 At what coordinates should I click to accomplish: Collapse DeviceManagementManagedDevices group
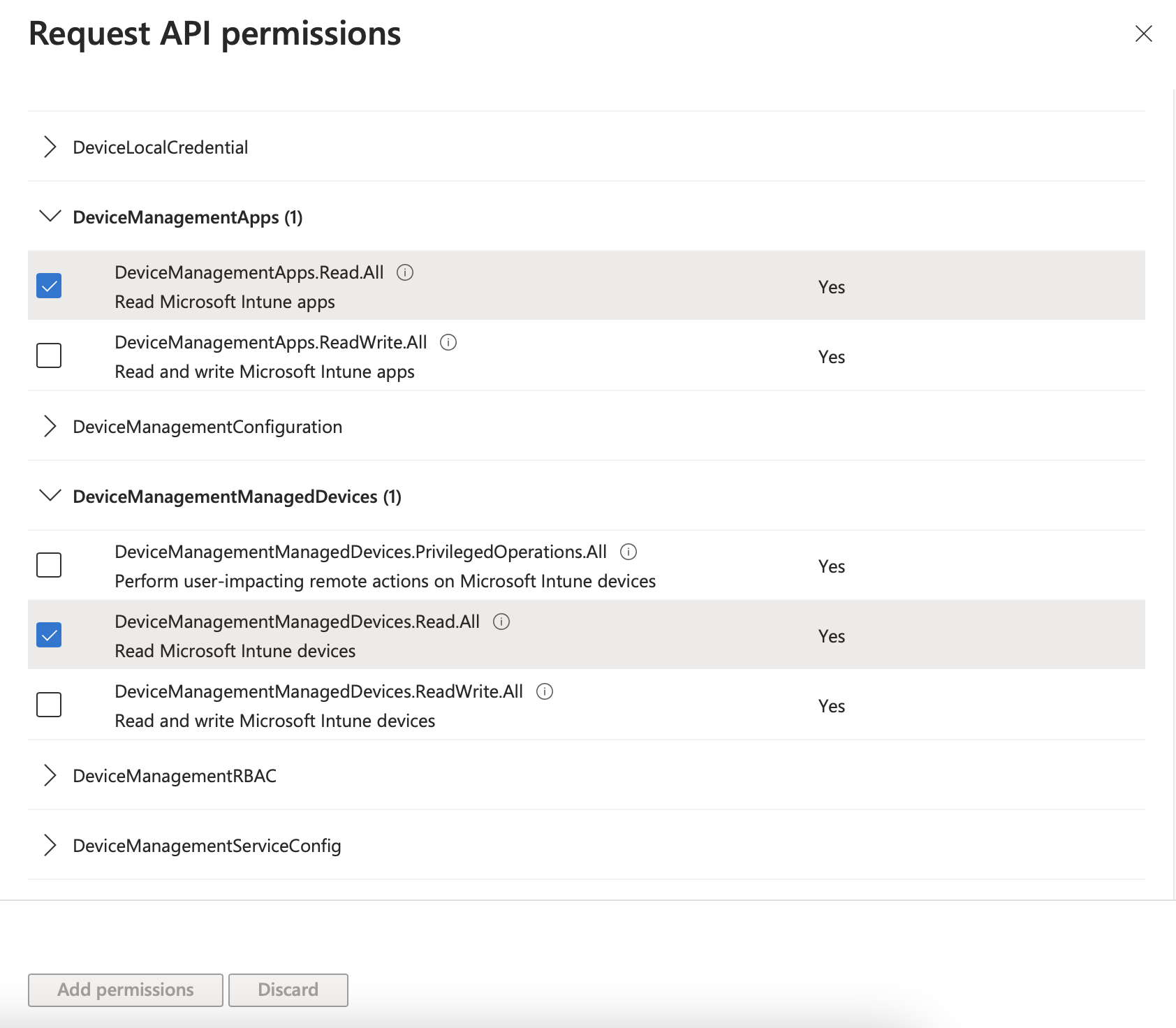[50, 496]
